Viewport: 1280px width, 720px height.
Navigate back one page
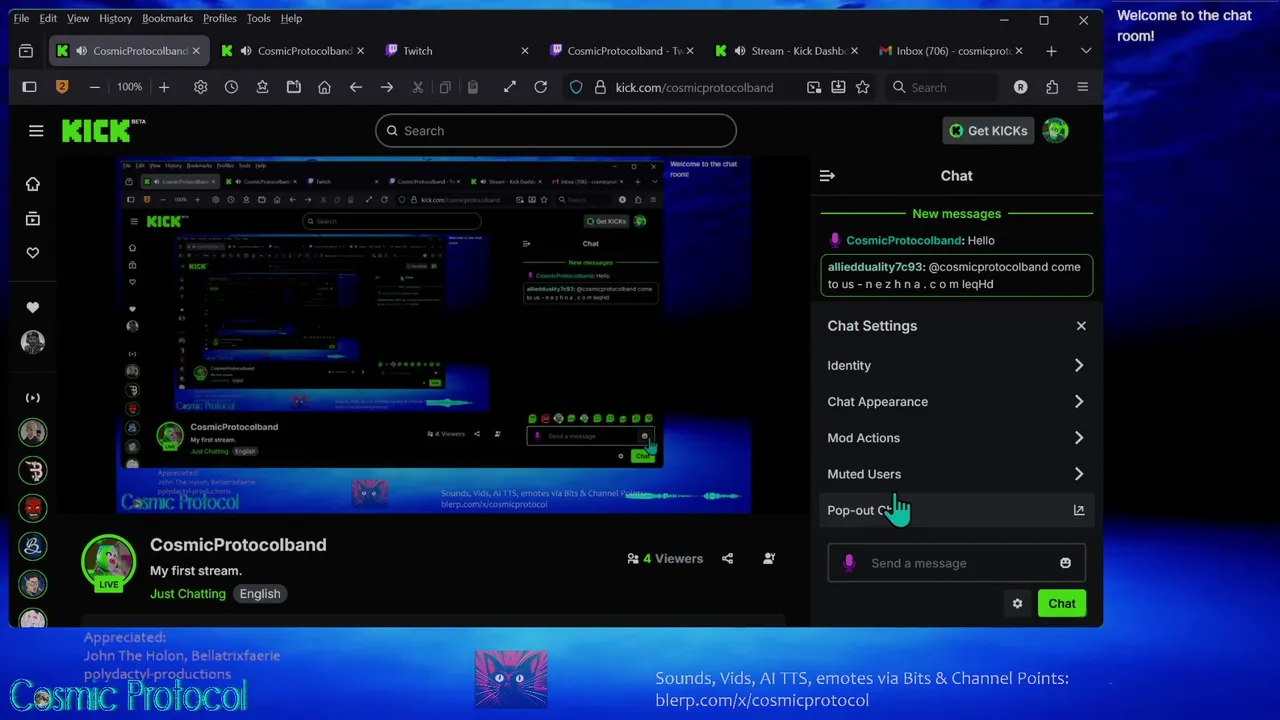tap(355, 88)
